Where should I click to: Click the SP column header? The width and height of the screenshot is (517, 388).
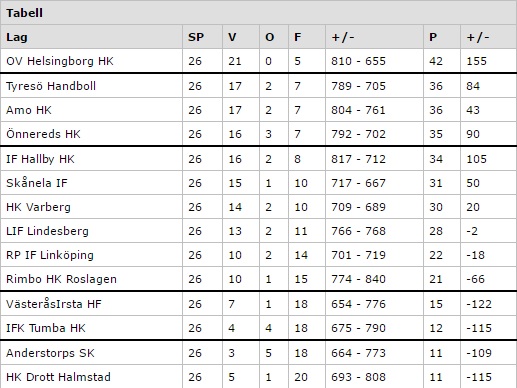click(x=196, y=37)
